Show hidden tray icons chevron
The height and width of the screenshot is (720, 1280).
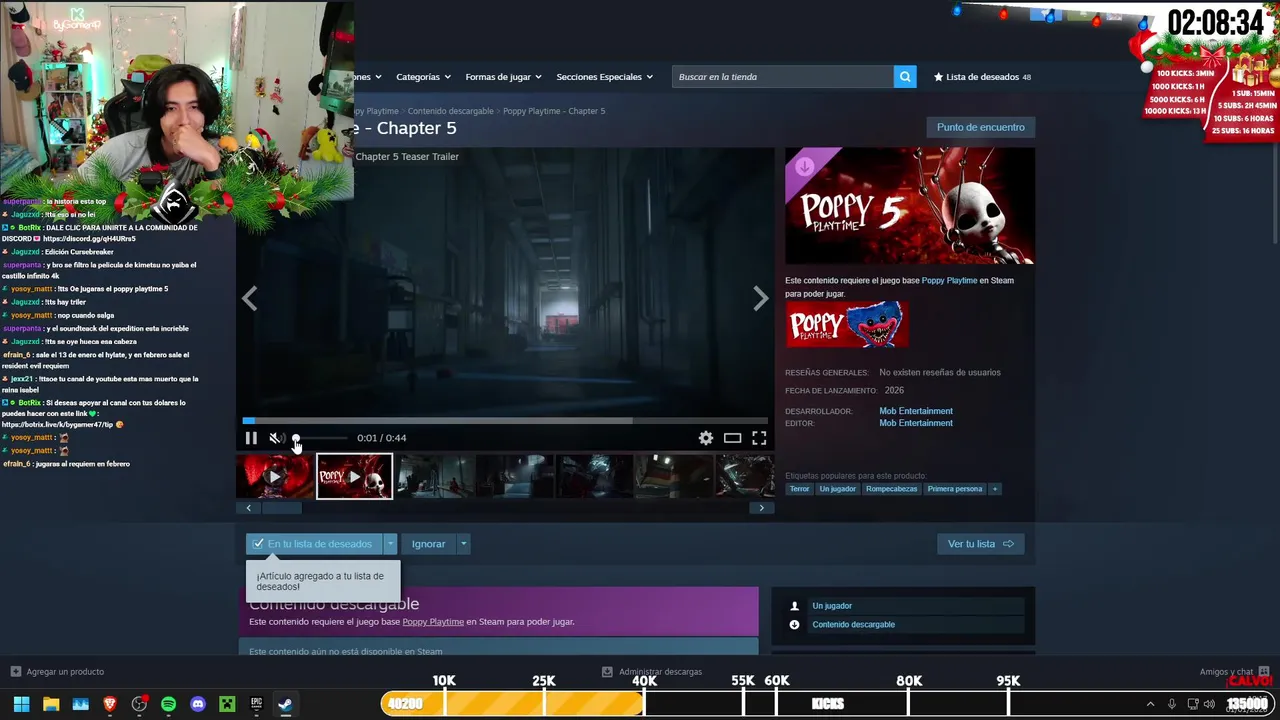(1150, 704)
